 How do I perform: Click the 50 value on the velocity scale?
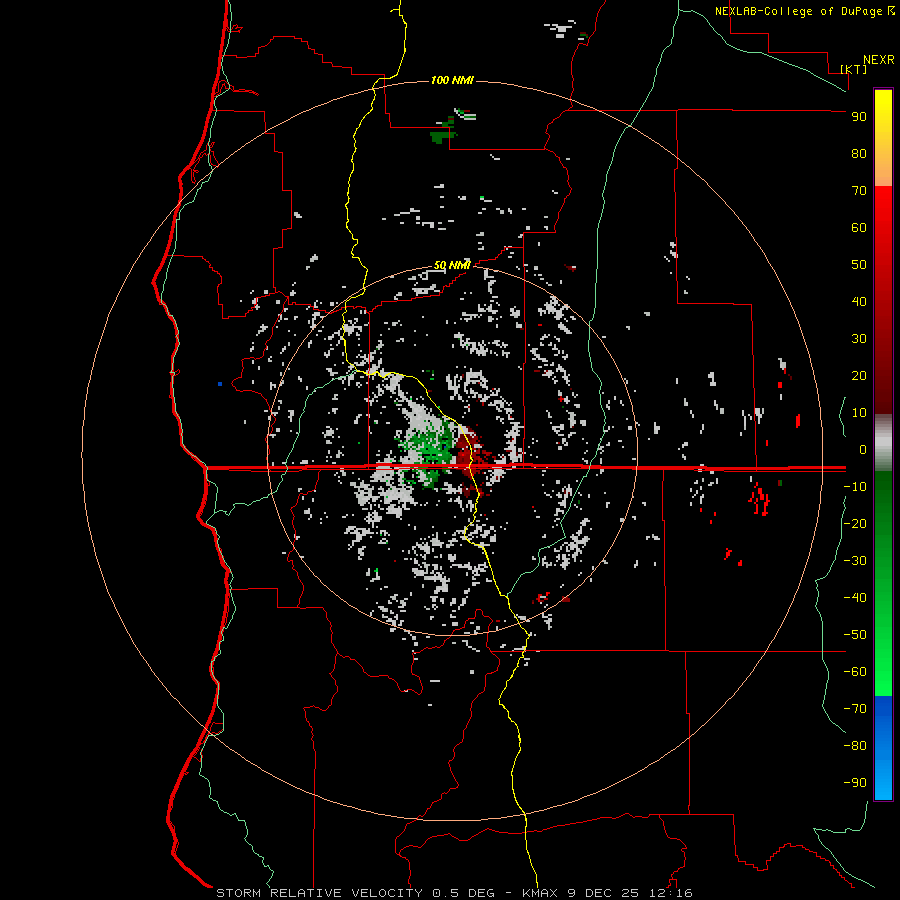pos(859,265)
